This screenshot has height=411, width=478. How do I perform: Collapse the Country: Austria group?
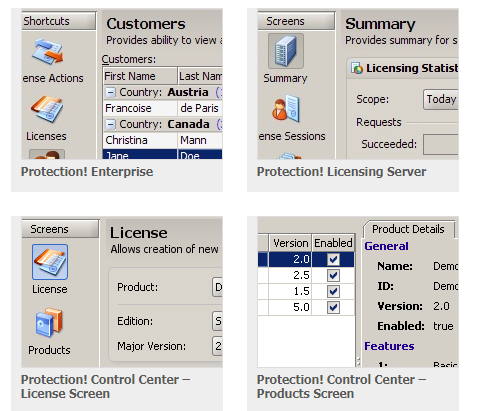110,92
